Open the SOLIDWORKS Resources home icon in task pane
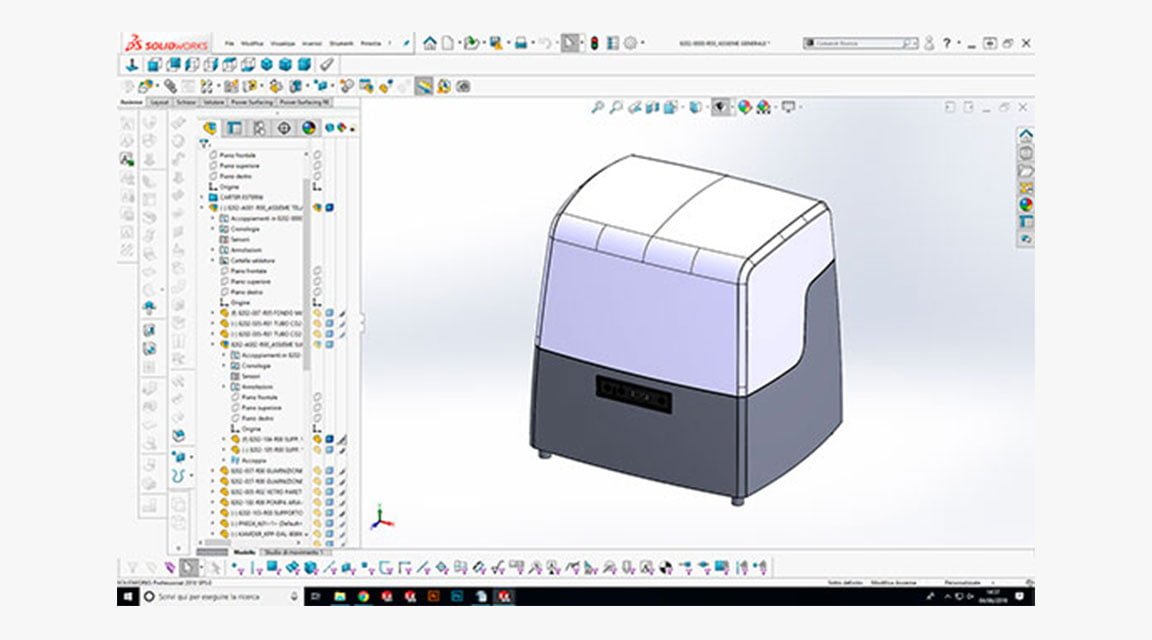Screen dimensions: 1152x640 pos(1026,135)
